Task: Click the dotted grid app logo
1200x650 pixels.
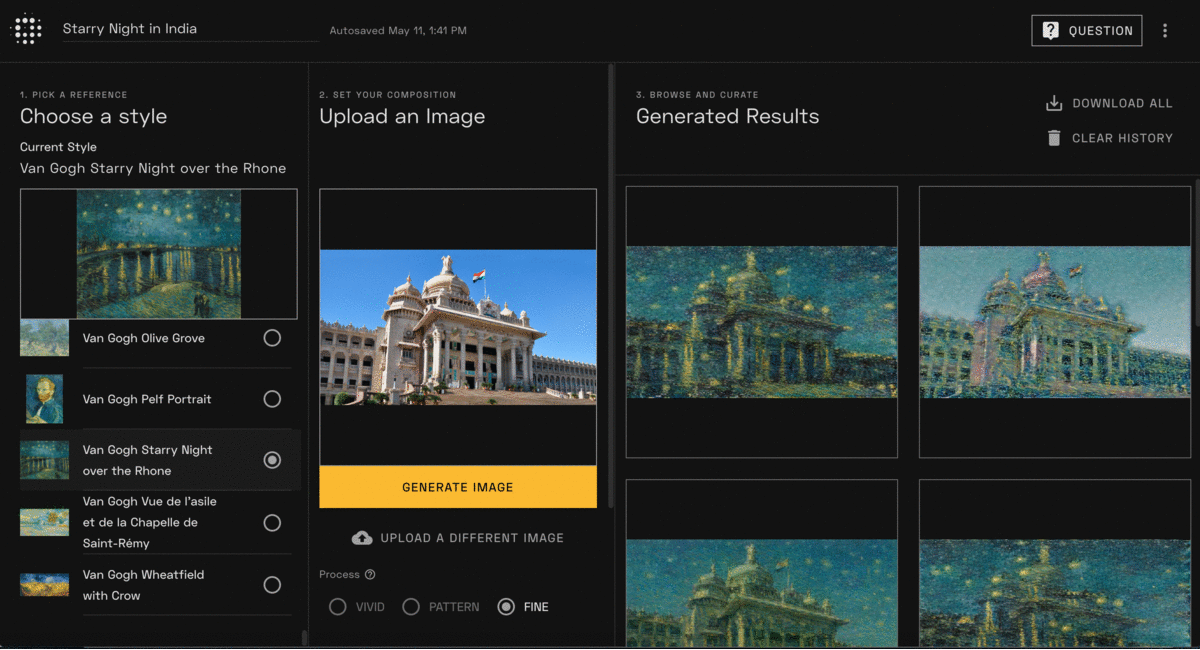Action: pyautogui.click(x=26, y=28)
